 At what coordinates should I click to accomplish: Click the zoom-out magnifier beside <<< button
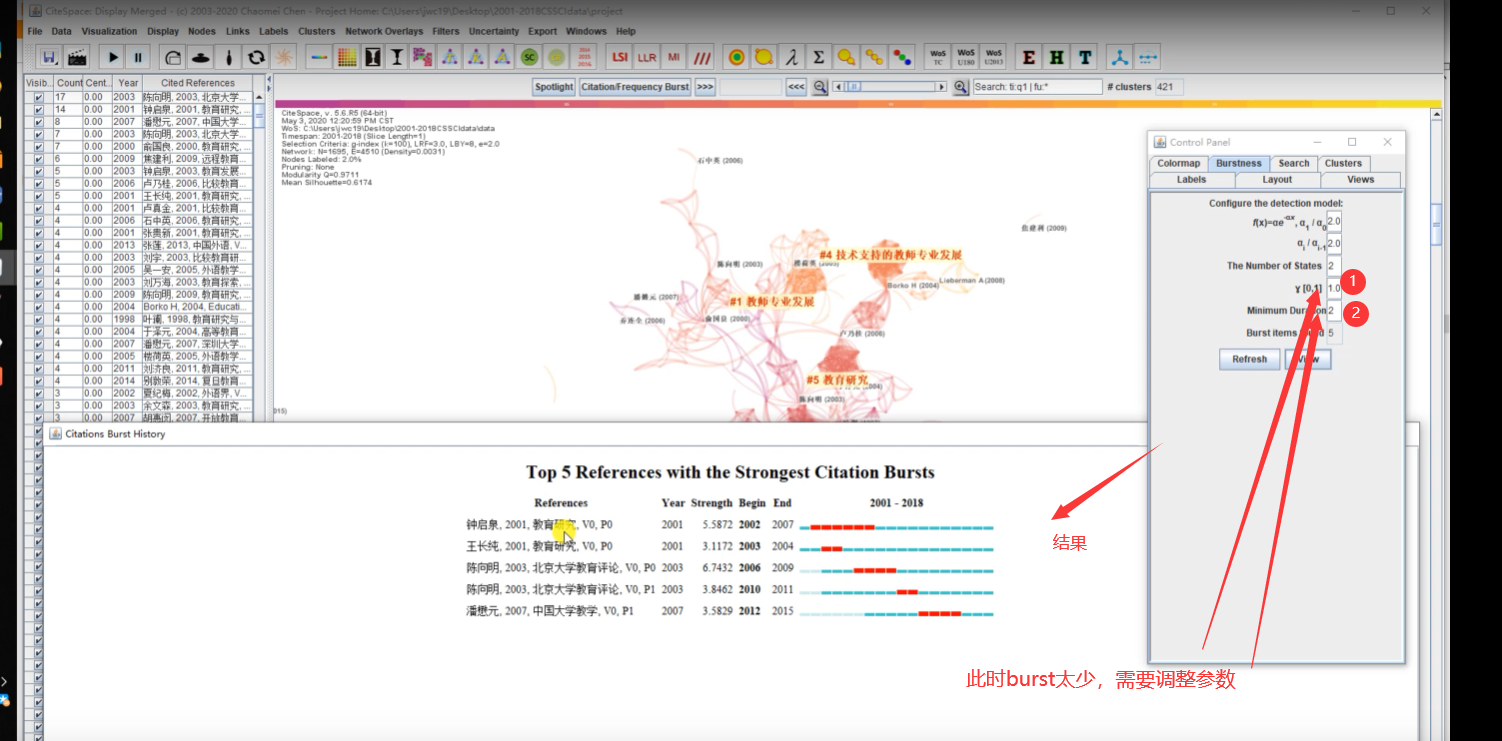(820, 87)
